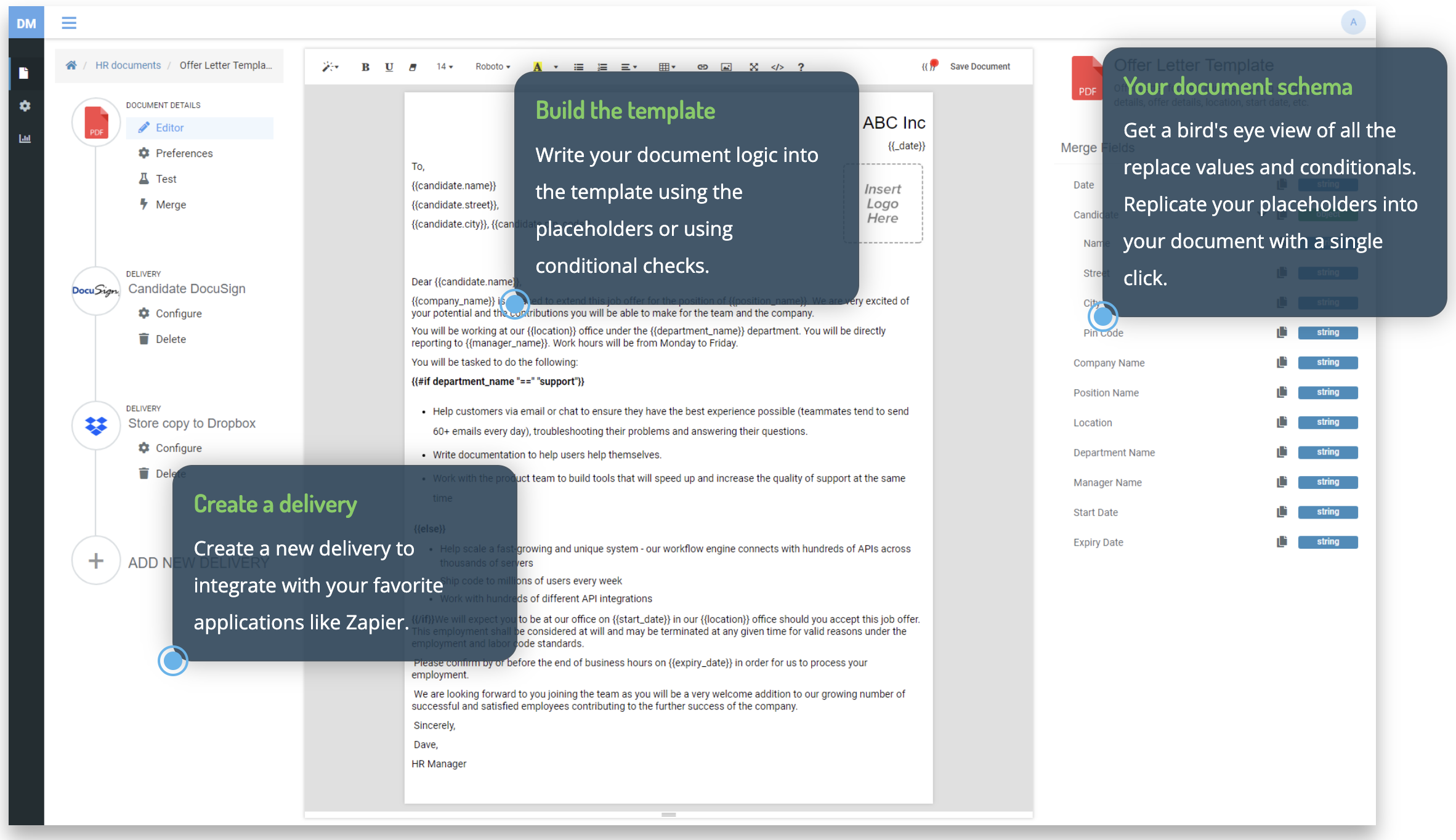The image size is (1456, 840).
Task: Expand the table insert dropdown
Action: pos(667,67)
